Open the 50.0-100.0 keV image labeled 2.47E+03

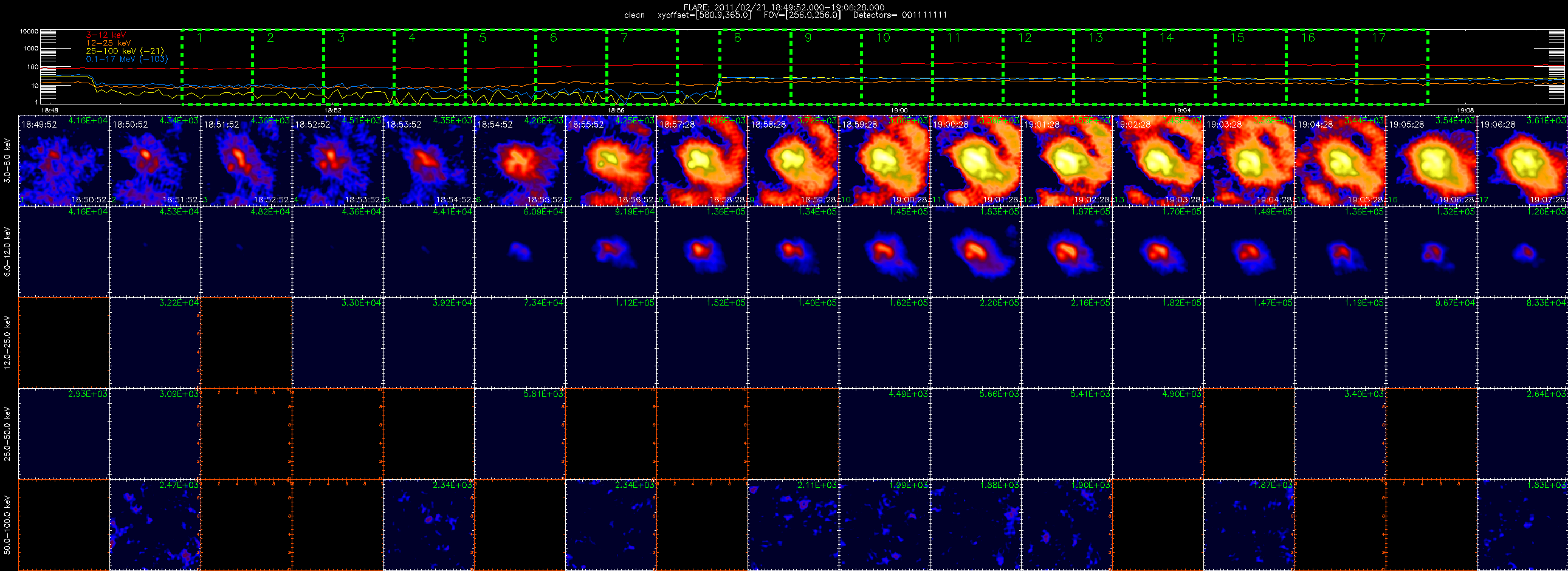[155, 524]
